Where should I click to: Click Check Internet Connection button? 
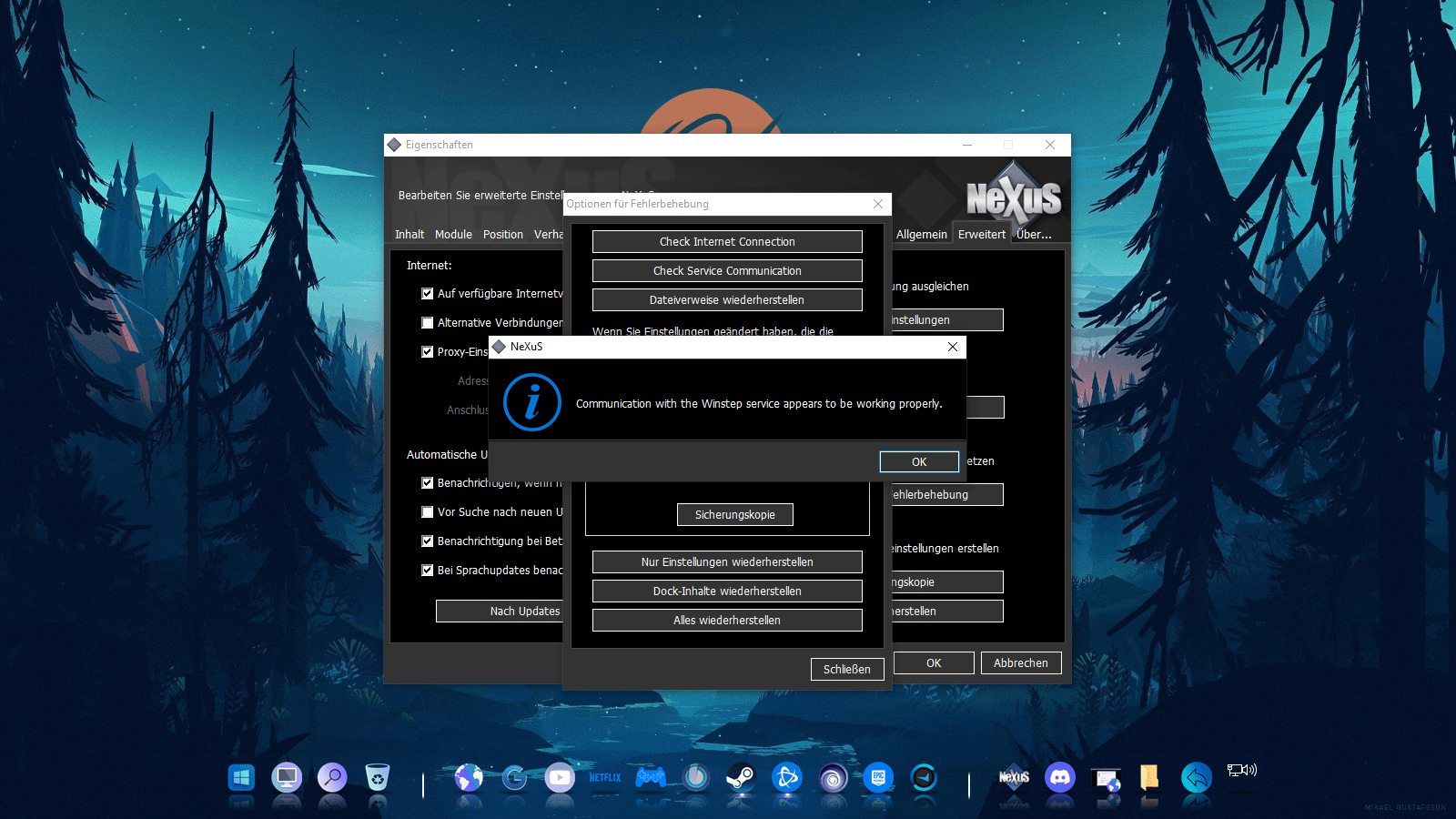coord(727,242)
